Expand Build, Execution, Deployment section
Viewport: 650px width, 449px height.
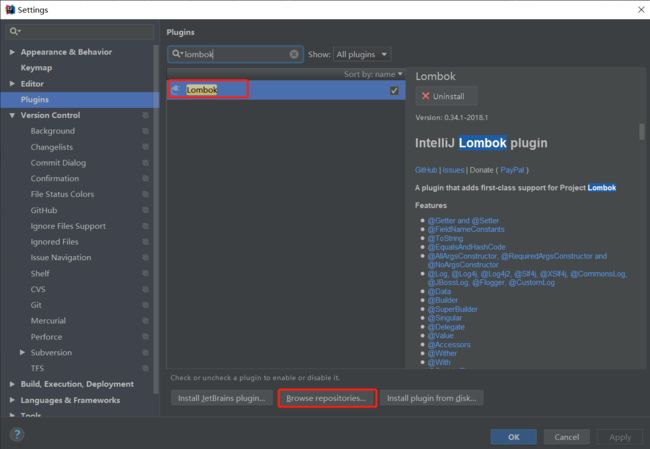coord(12,384)
